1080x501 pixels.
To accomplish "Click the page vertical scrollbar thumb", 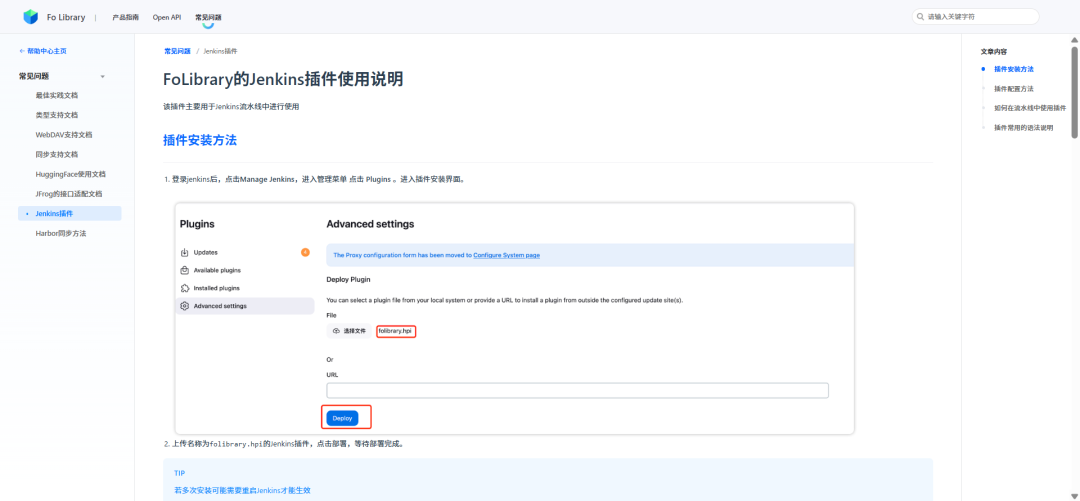I will [1074, 92].
